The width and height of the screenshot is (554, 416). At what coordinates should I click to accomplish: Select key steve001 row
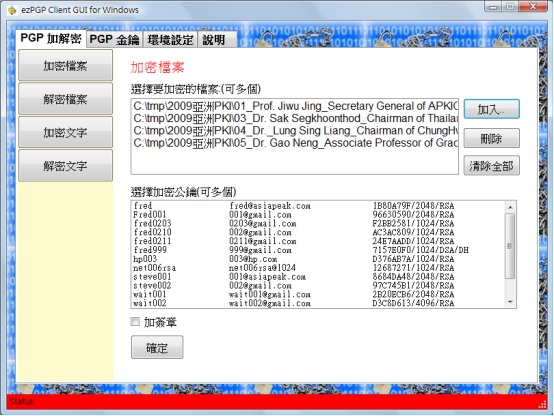tap(318, 276)
